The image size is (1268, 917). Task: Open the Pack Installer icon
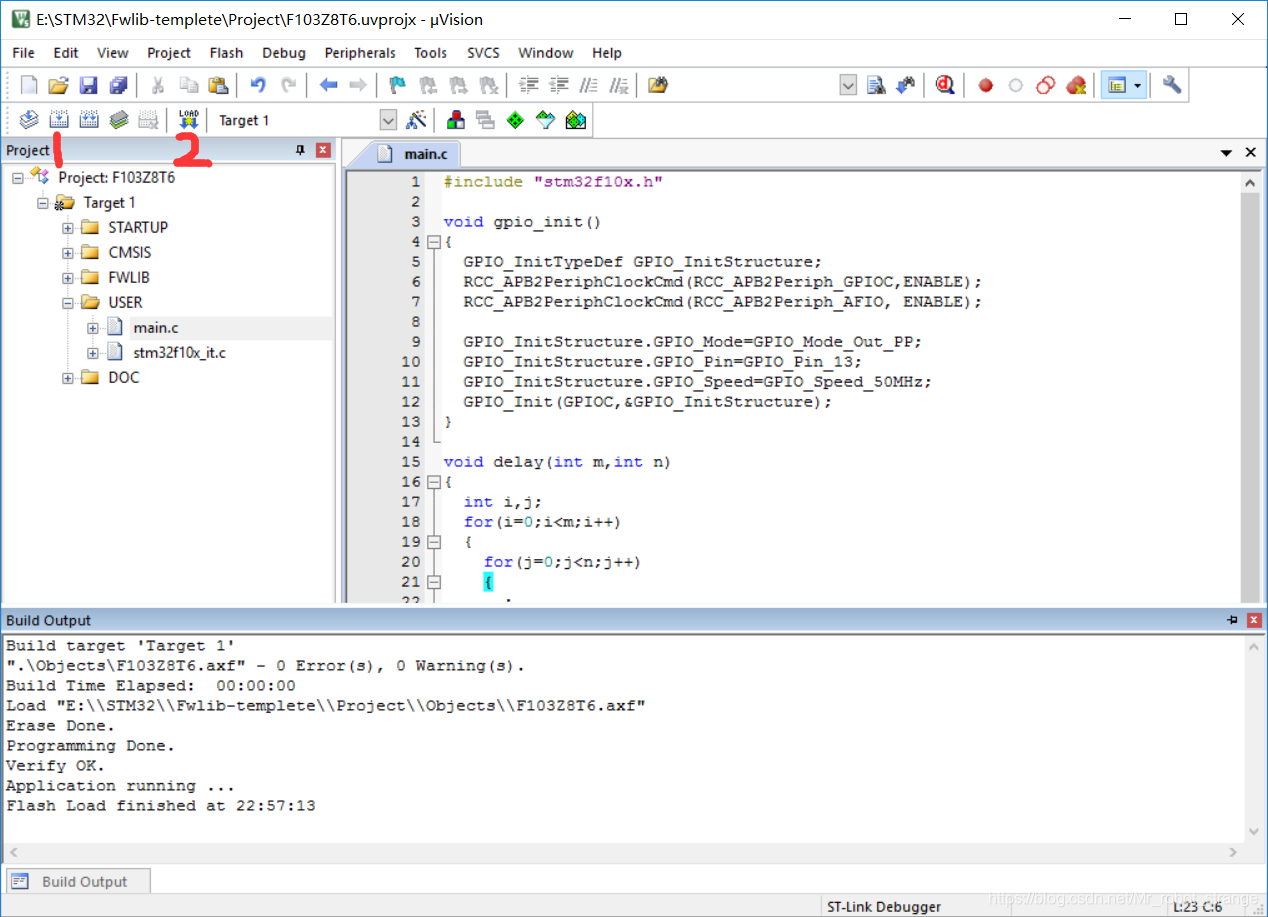pos(575,120)
